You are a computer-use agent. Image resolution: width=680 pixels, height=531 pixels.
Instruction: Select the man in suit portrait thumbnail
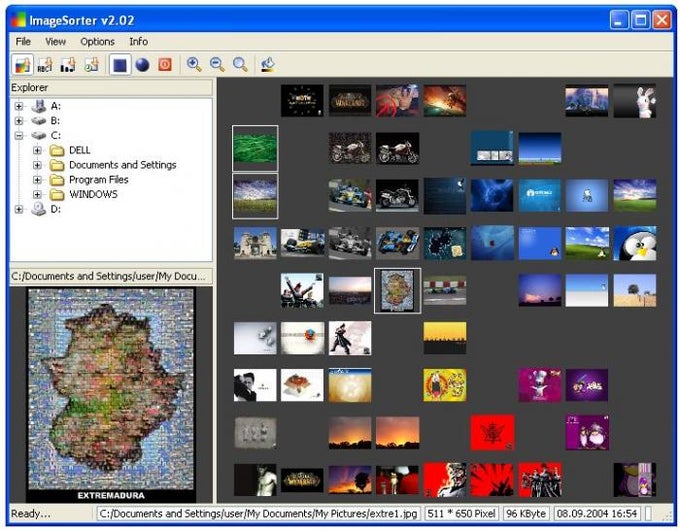click(x=255, y=385)
